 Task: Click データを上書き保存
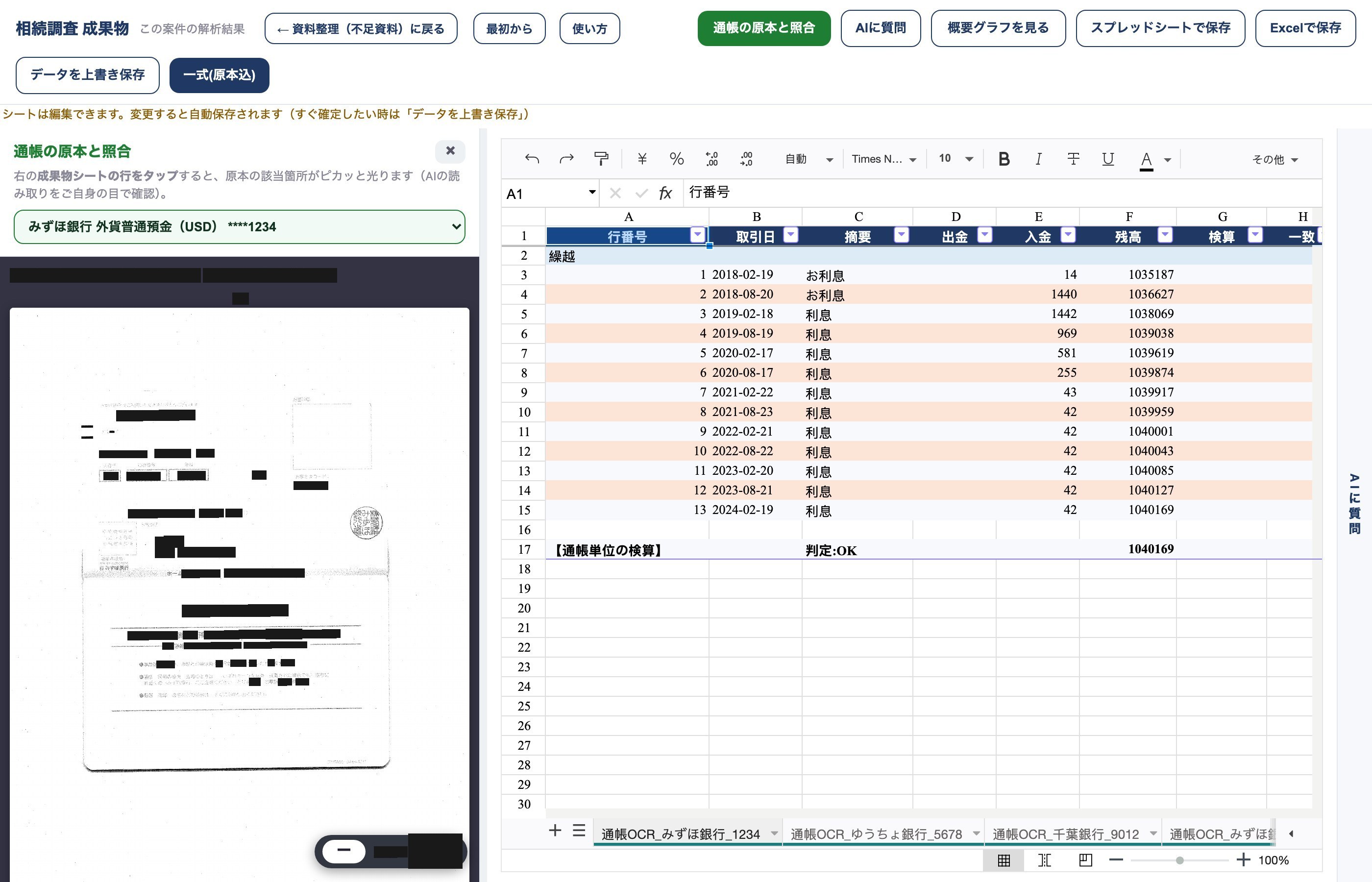(x=88, y=75)
